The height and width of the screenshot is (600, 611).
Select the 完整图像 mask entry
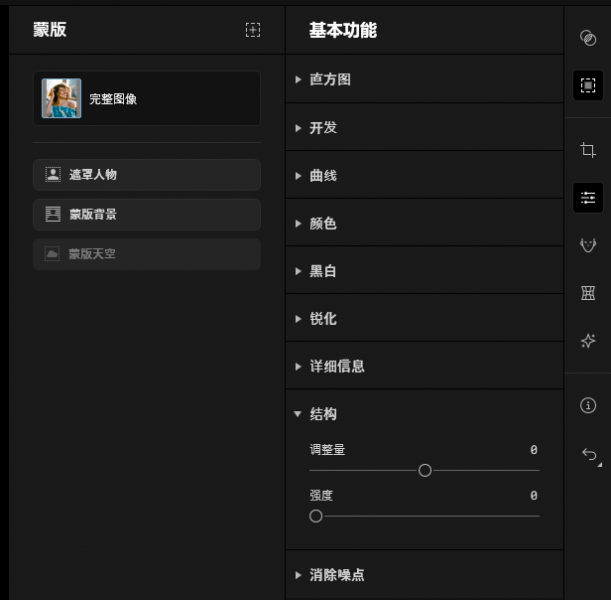(x=147, y=98)
